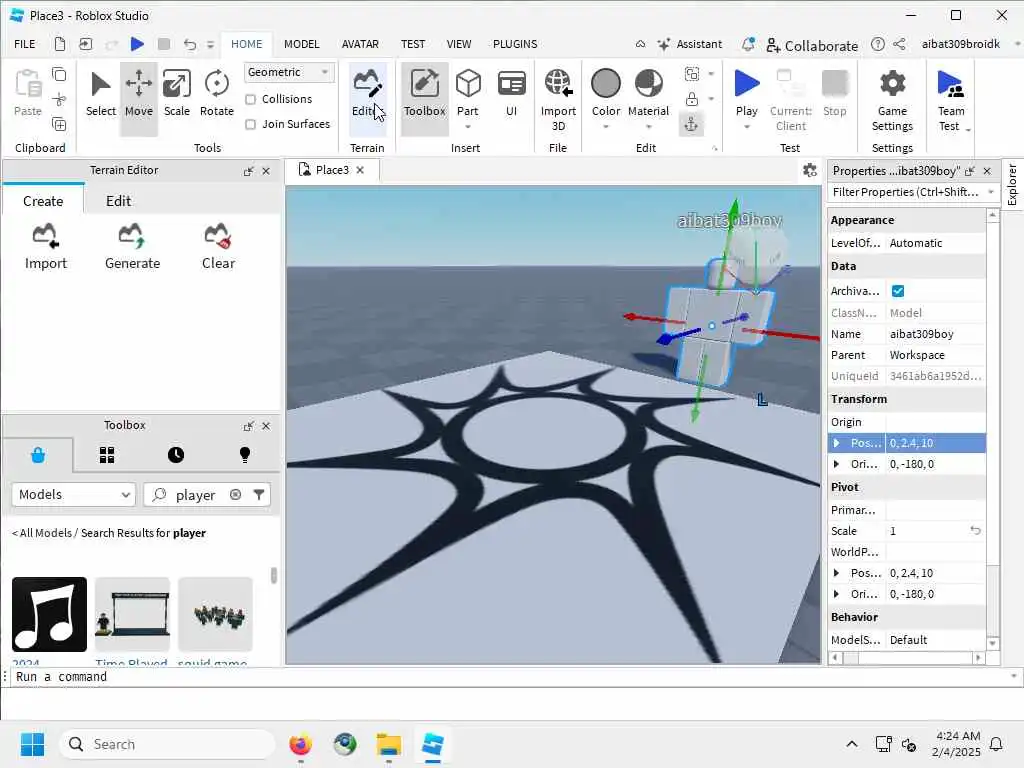Click Import terrain icon
This screenshot has height=768, width=1024.
(x=46, y=247)
